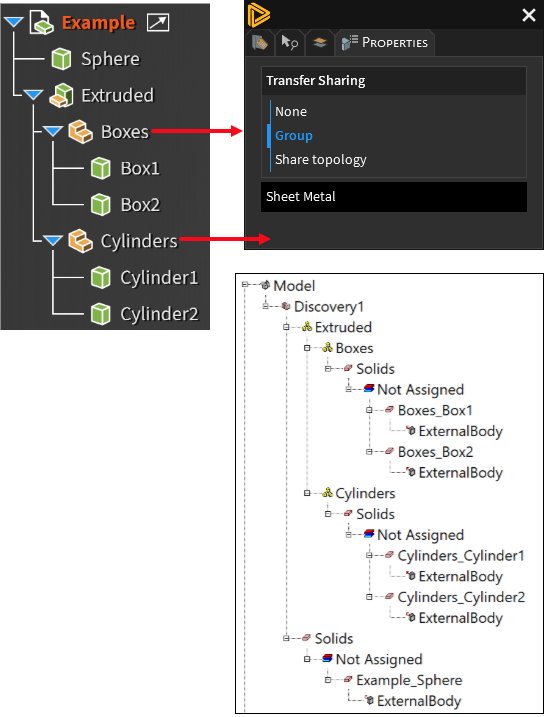
Task: Click the green Box2 body icon
Action: click(101, 205)
